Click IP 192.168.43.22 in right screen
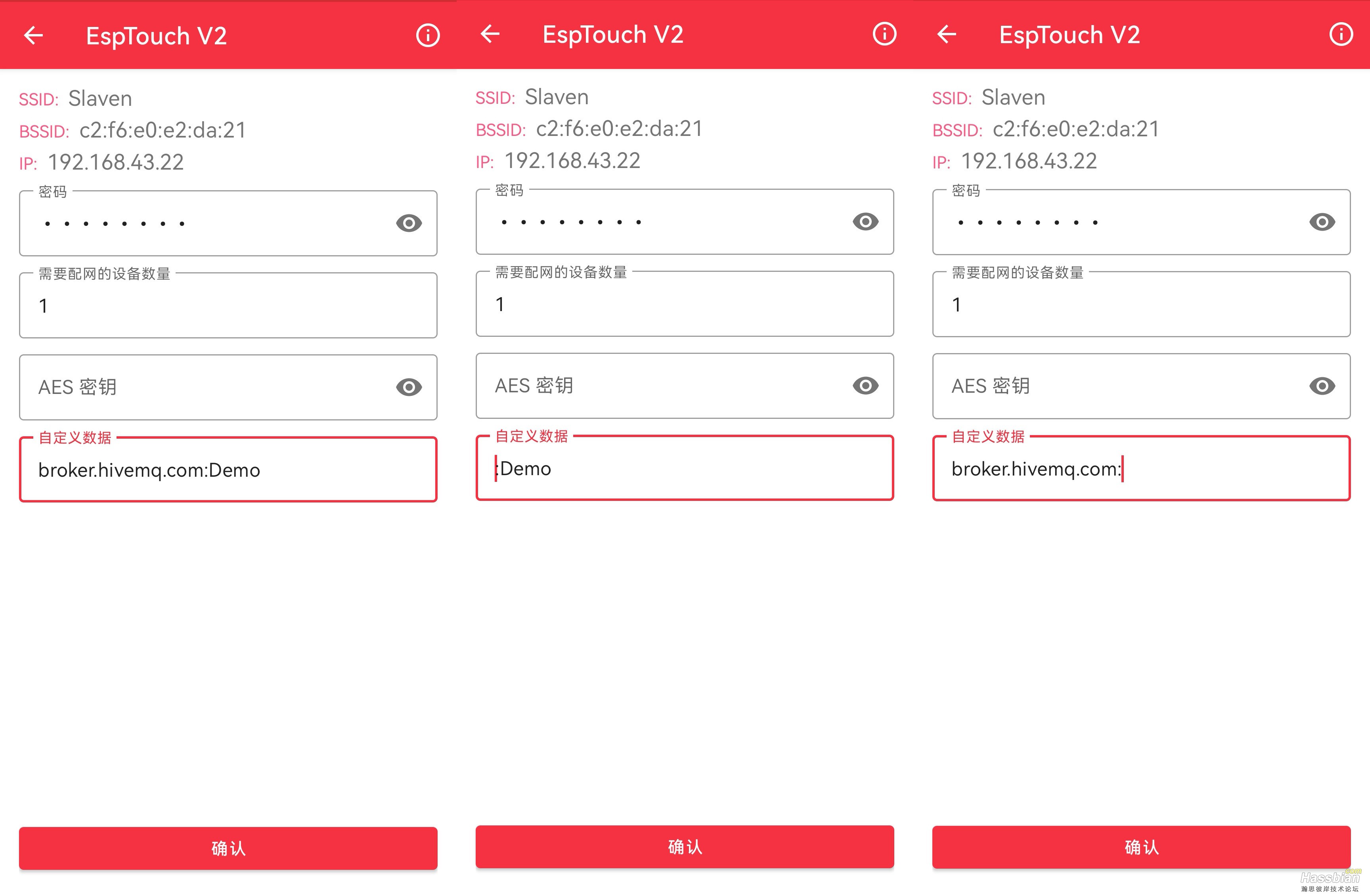This screenshot has width=1370, height=896. [1029, 161]
